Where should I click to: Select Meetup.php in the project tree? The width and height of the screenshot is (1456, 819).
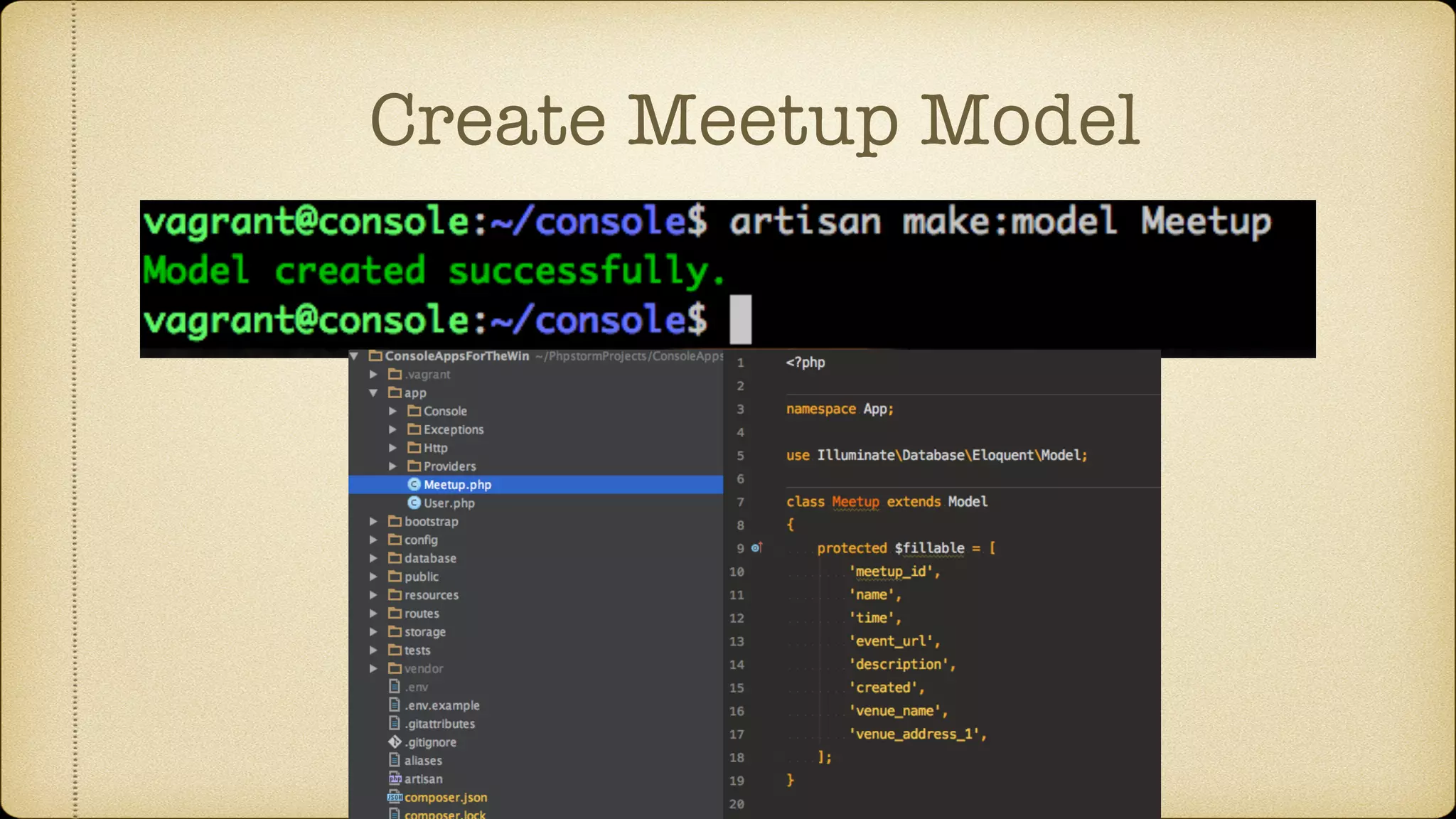(535, 484)
